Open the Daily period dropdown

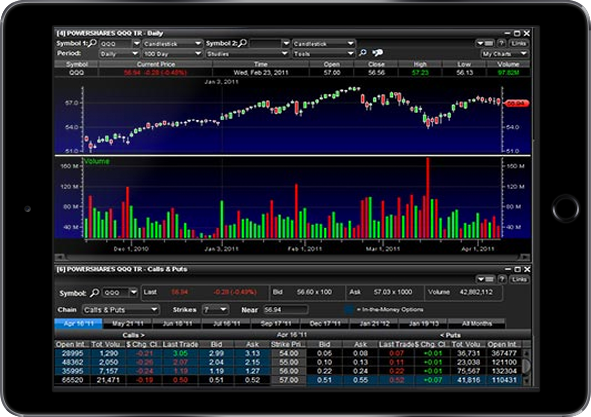point(119,54)
